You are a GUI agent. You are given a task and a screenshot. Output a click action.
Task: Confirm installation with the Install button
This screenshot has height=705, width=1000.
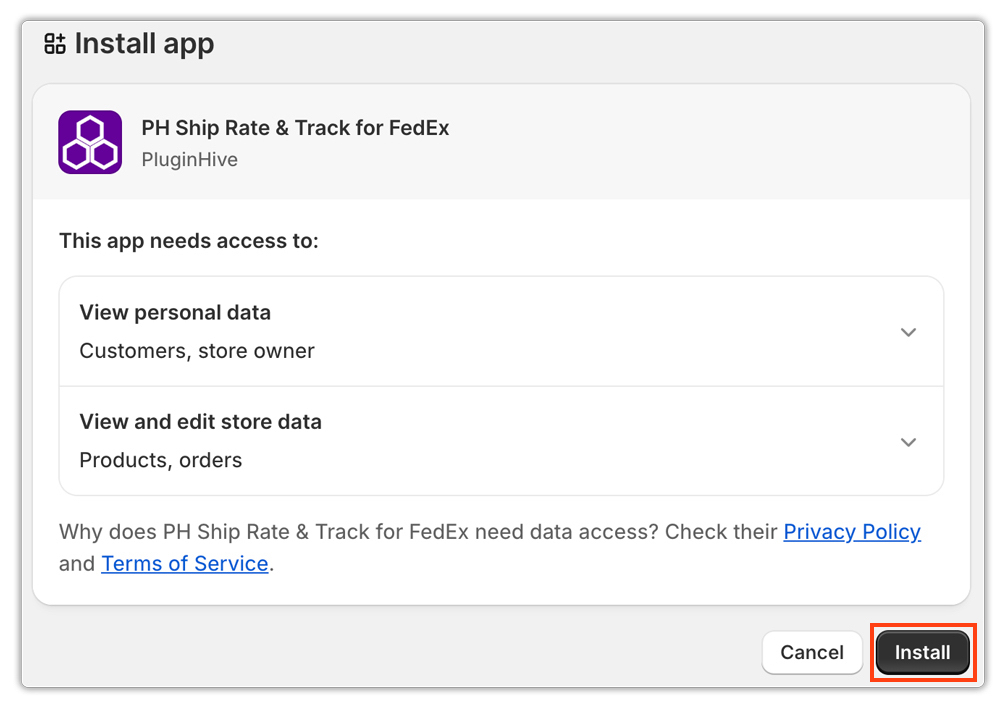922,652
